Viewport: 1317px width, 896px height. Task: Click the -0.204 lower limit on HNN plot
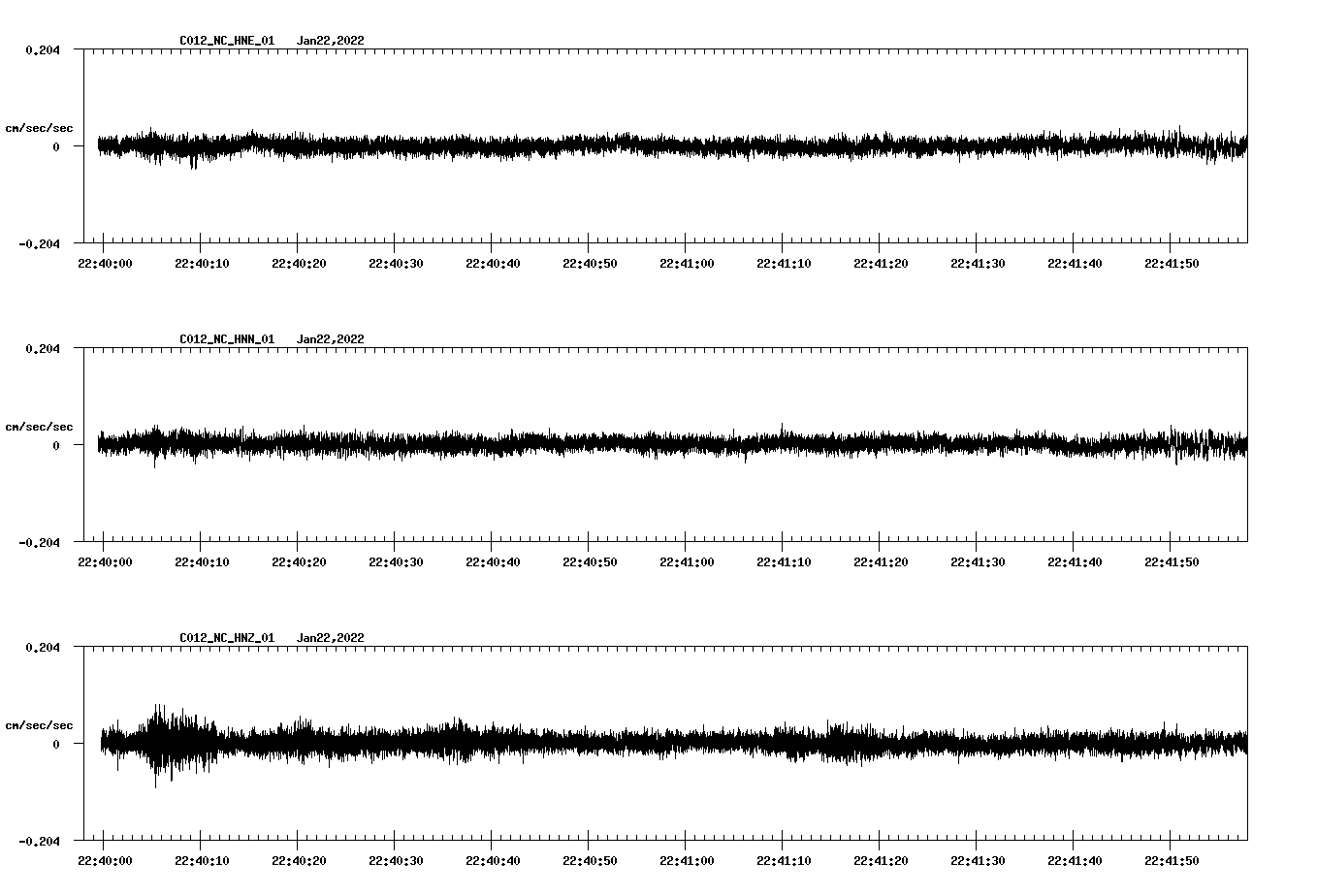(40, 542)
